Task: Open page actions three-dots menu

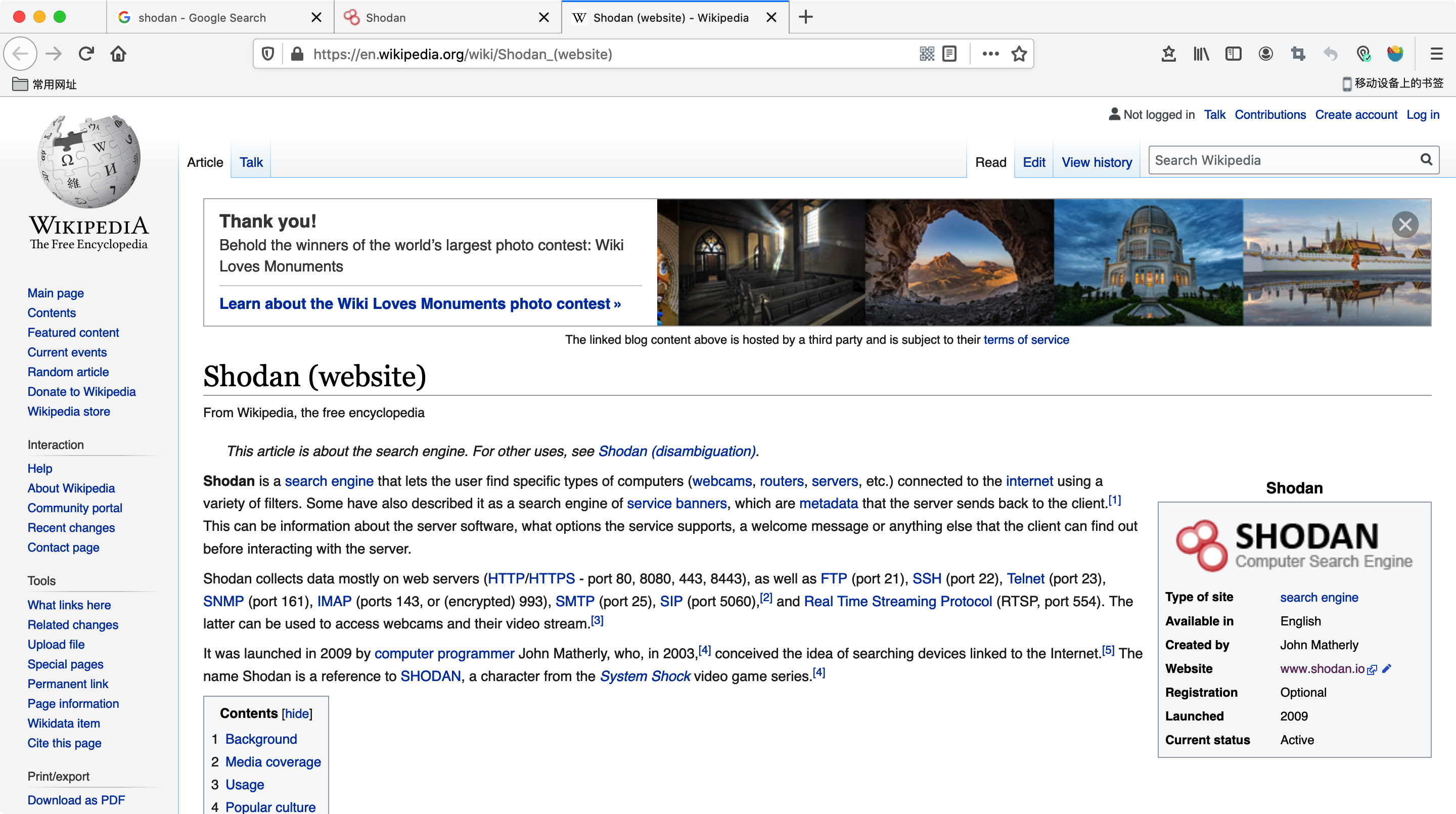Action: 990,54
